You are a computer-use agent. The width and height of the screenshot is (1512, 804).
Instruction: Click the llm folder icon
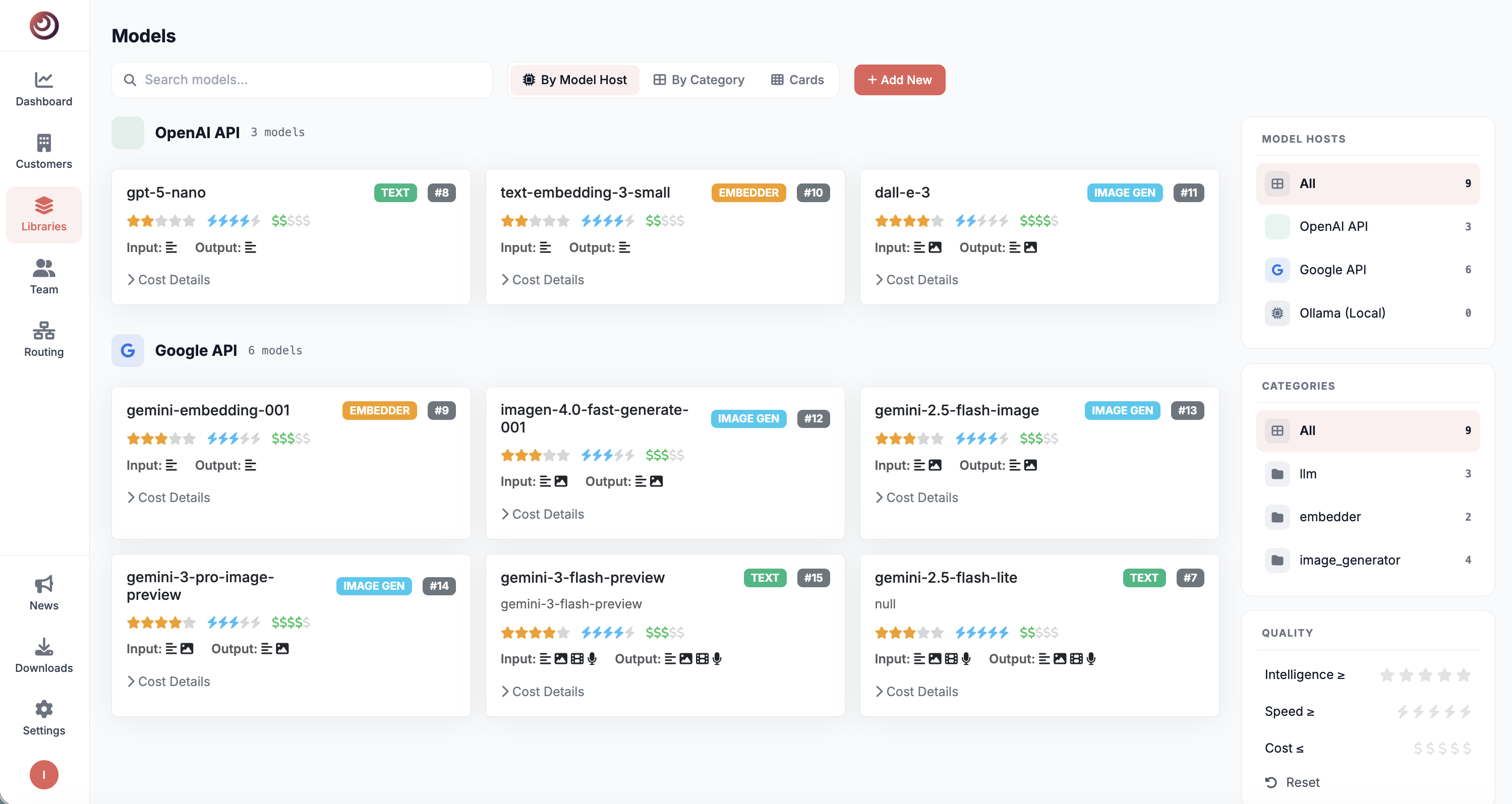pyautogui.click(x=1277, y=474)
